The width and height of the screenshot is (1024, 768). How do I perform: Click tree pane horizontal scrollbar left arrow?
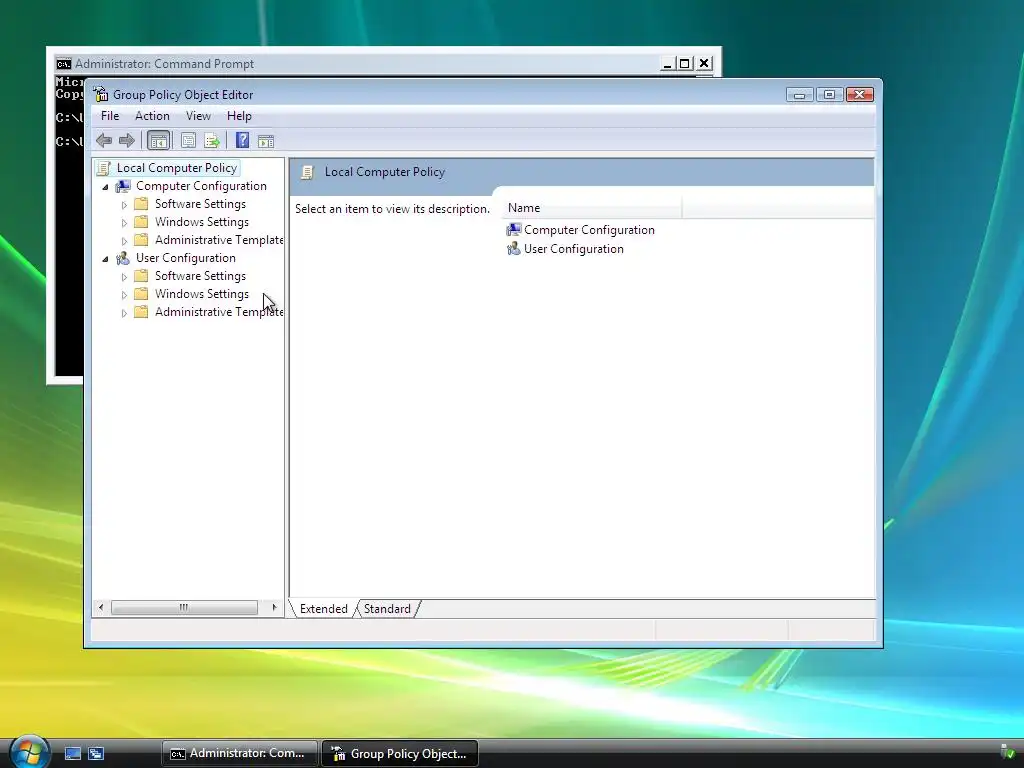pos(101,607)
